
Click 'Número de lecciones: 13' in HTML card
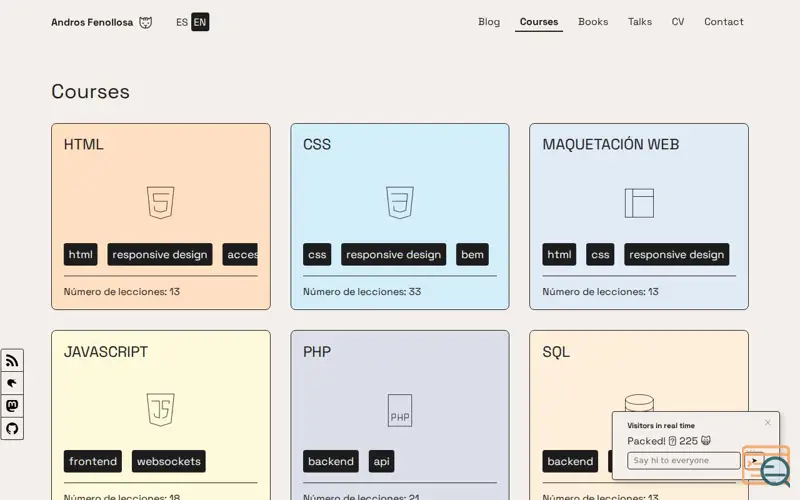[x=121, y=292]
